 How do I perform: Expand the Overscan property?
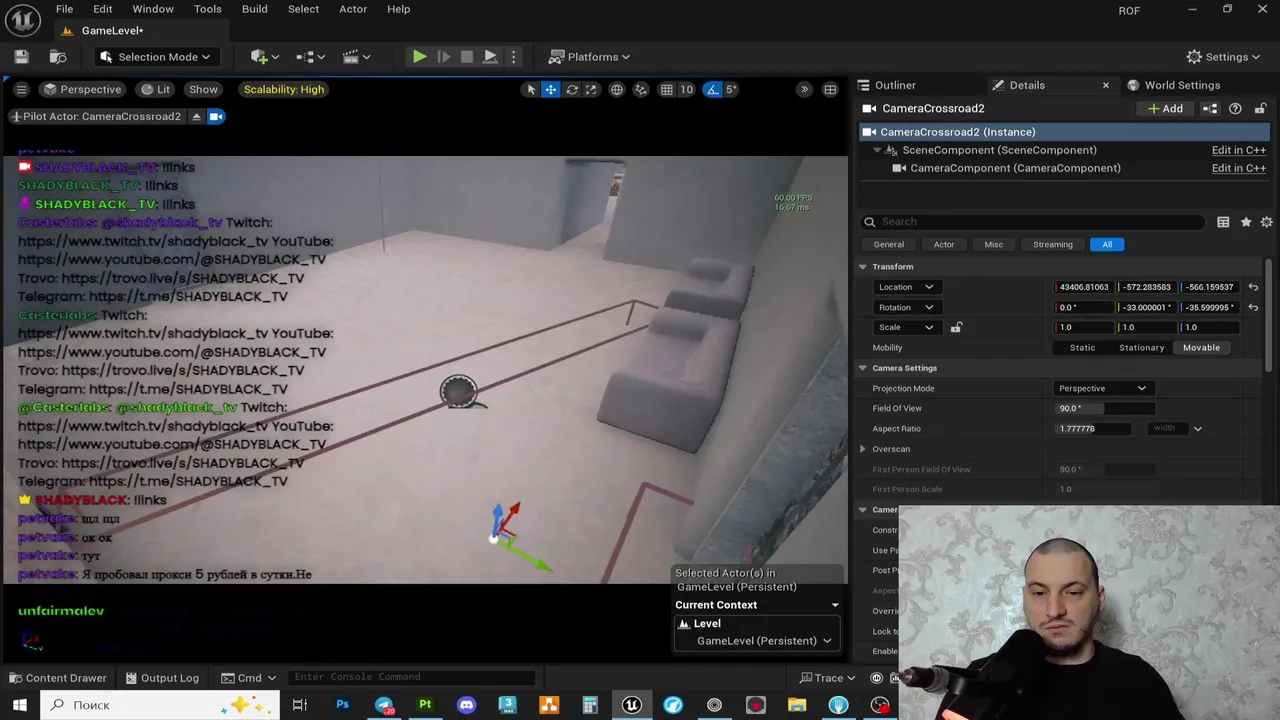tap(862, 449)
